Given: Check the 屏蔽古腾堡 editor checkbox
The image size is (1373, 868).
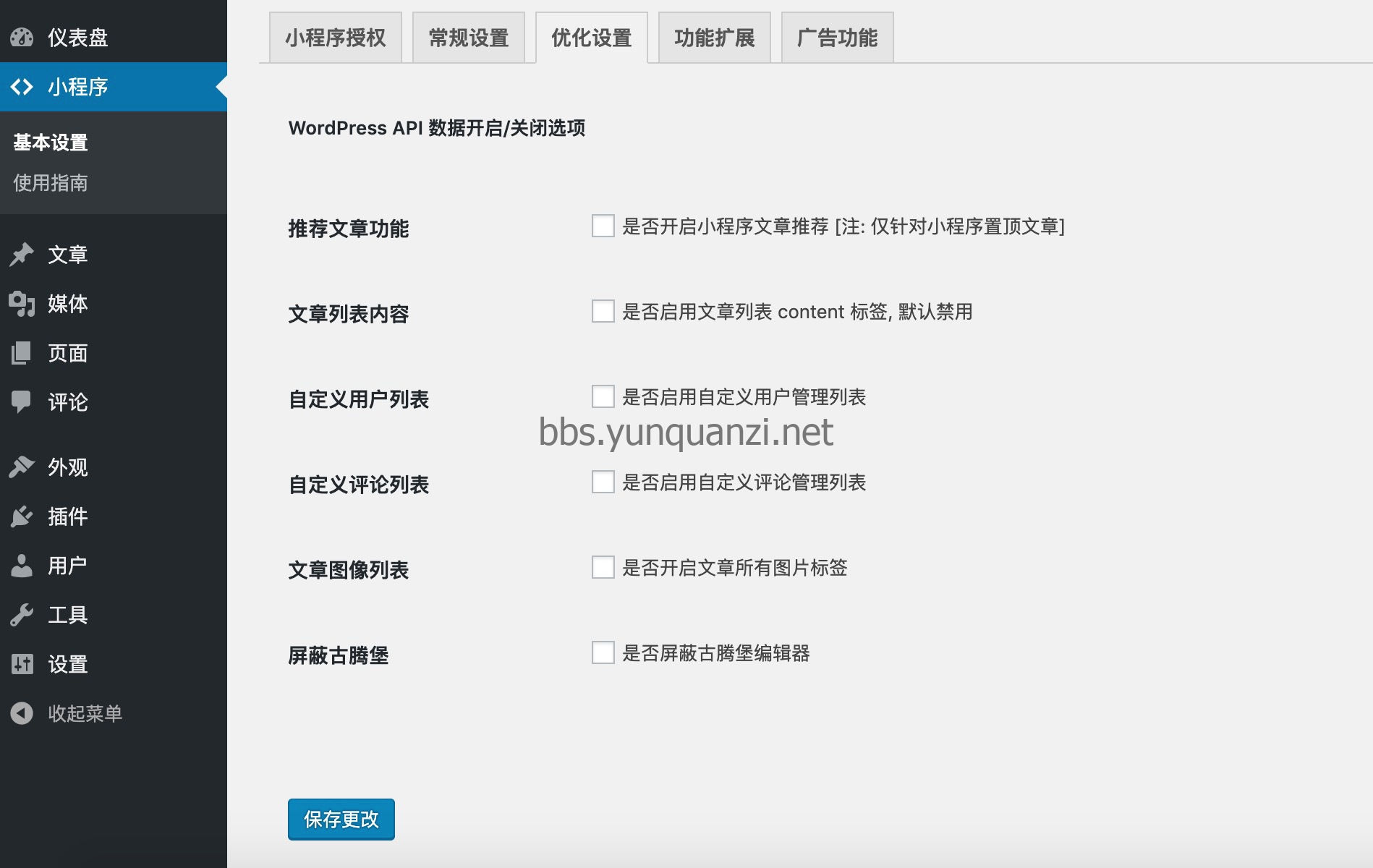Looking at the screenshot, I should click(603, 652).
